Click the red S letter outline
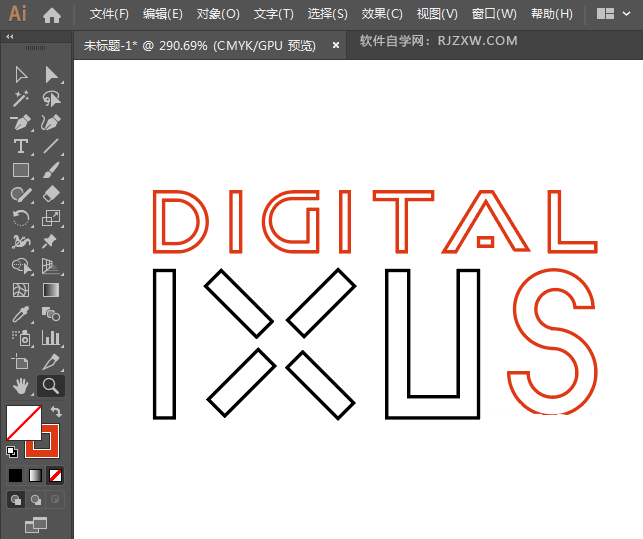 [553, 342]
